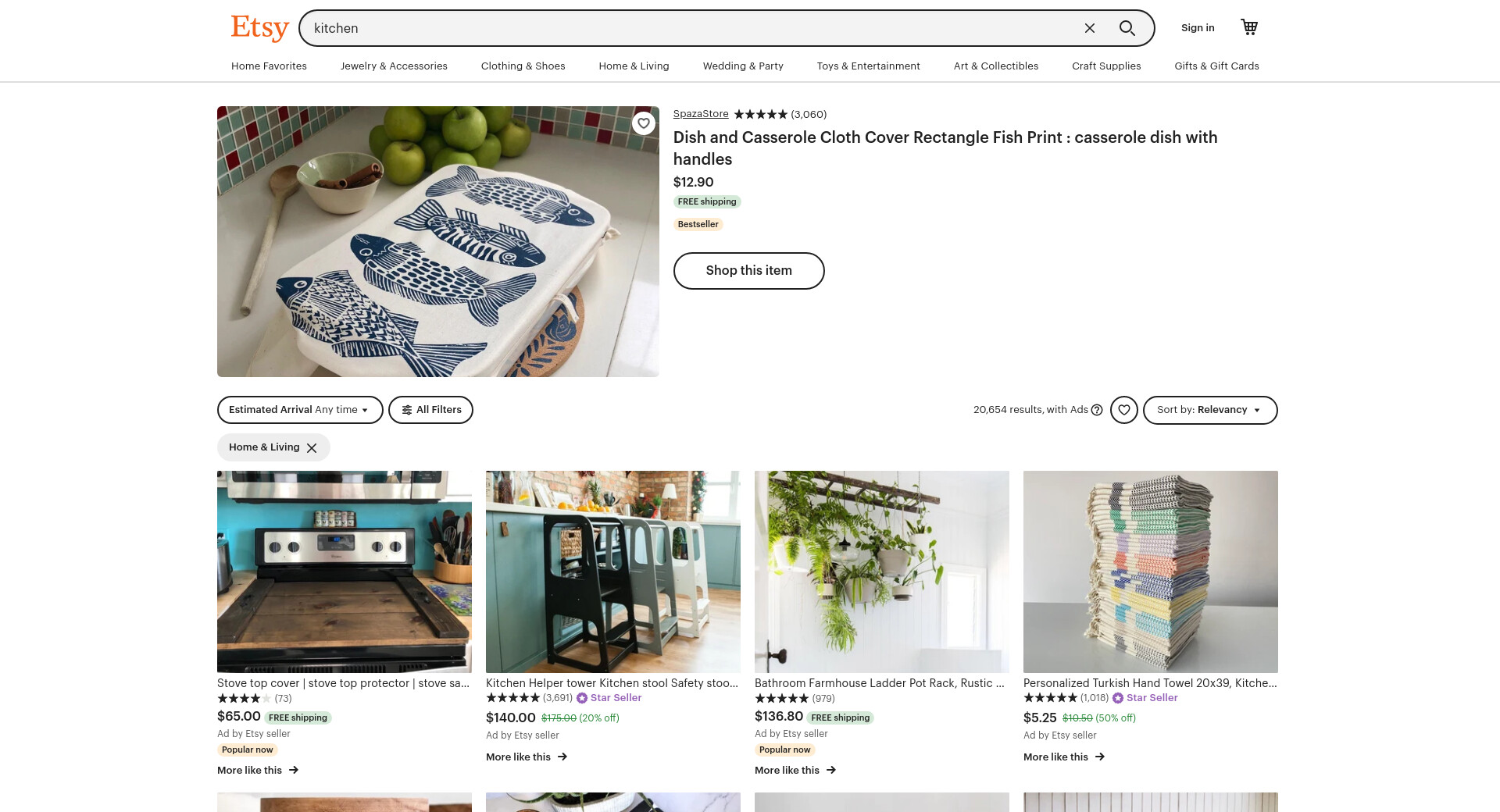Expand the Sort by Relevancy dropdown
This screenshot has height=812, width=1500.
coord(1210,410)
